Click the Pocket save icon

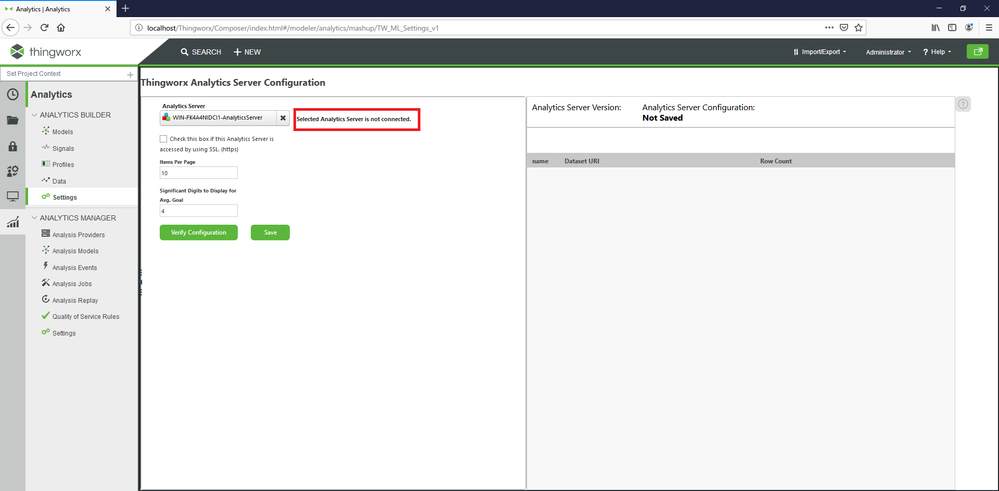click(x=844, y=28)
